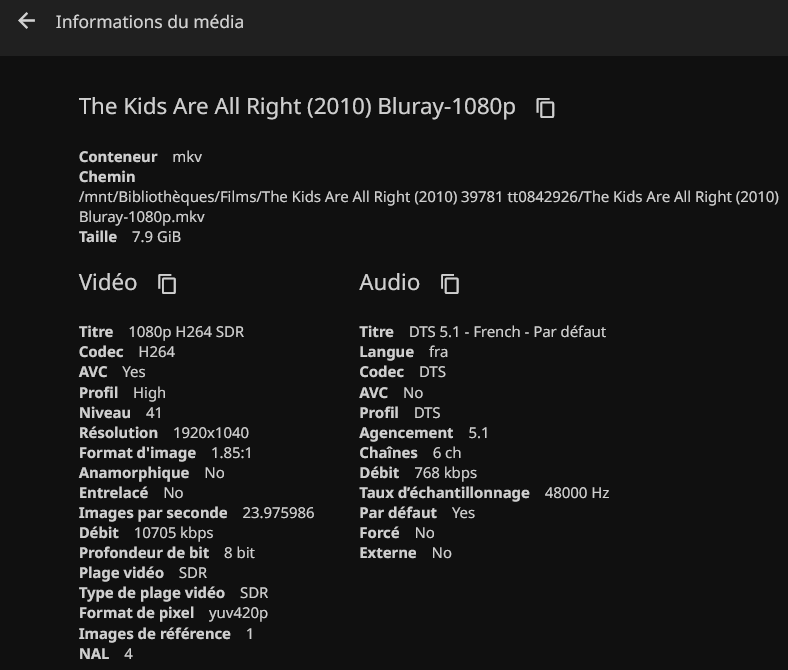Screen dimensions: 788x670
Task: Copy the media title with the copy icon
Action: point(545,108)
